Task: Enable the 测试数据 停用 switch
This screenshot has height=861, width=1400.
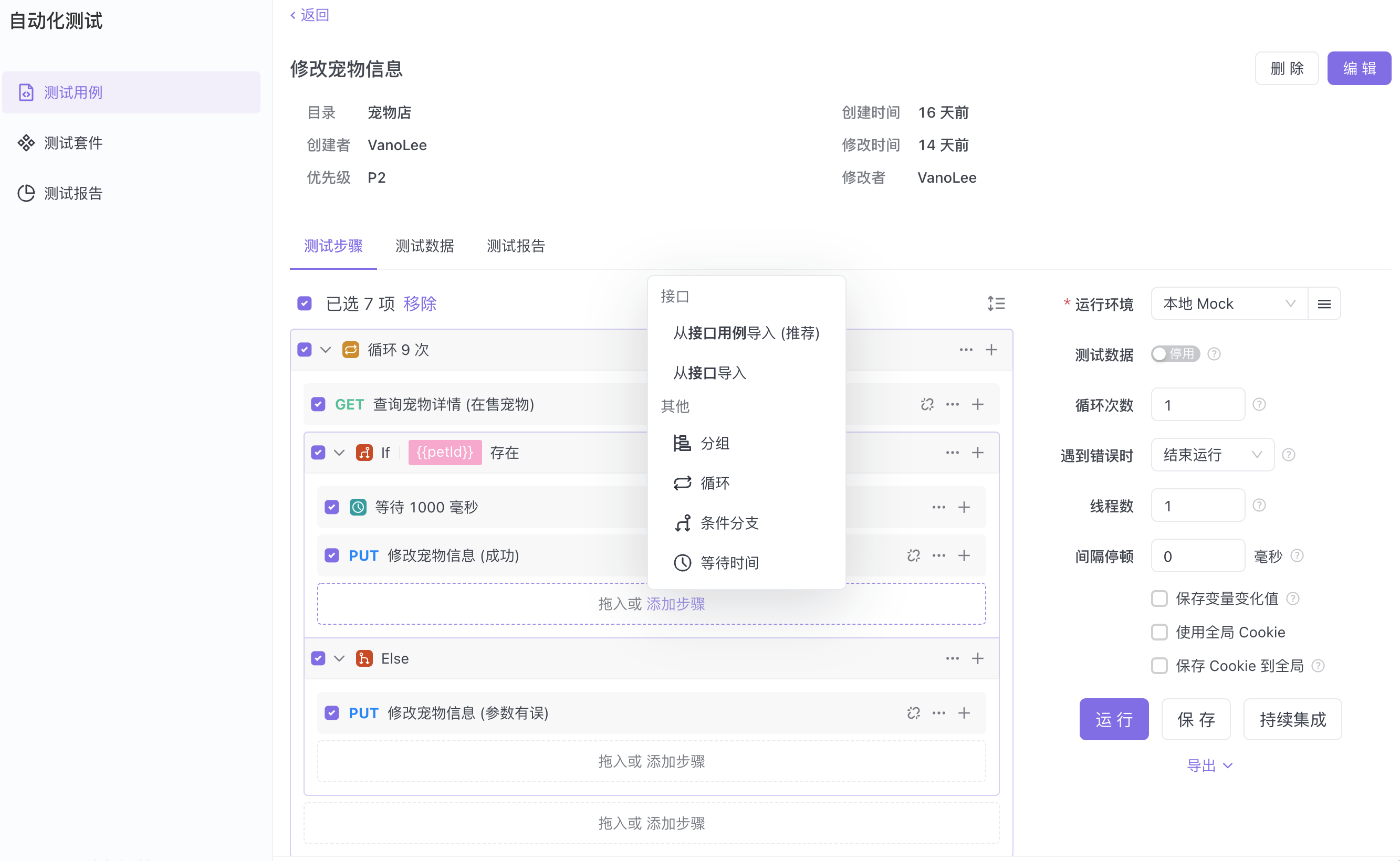Action: [1175, 354]
